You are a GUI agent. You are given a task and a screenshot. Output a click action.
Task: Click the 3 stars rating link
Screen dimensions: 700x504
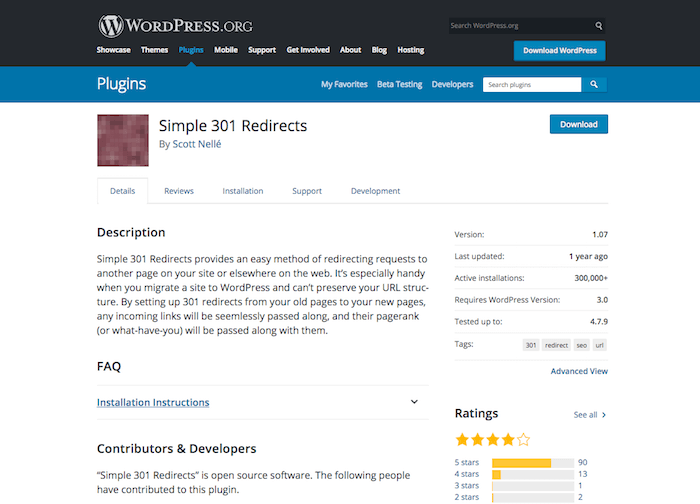tap(467, 486)
